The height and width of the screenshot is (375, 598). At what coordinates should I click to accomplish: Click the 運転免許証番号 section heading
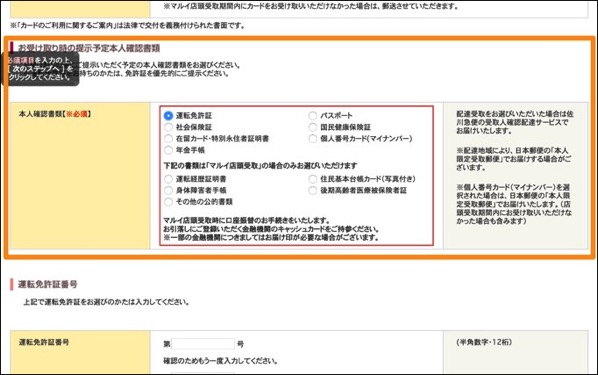pos(48,284)
